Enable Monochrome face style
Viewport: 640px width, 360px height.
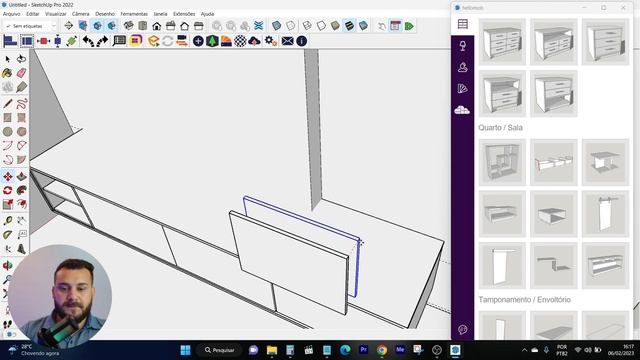pos(363,26)
